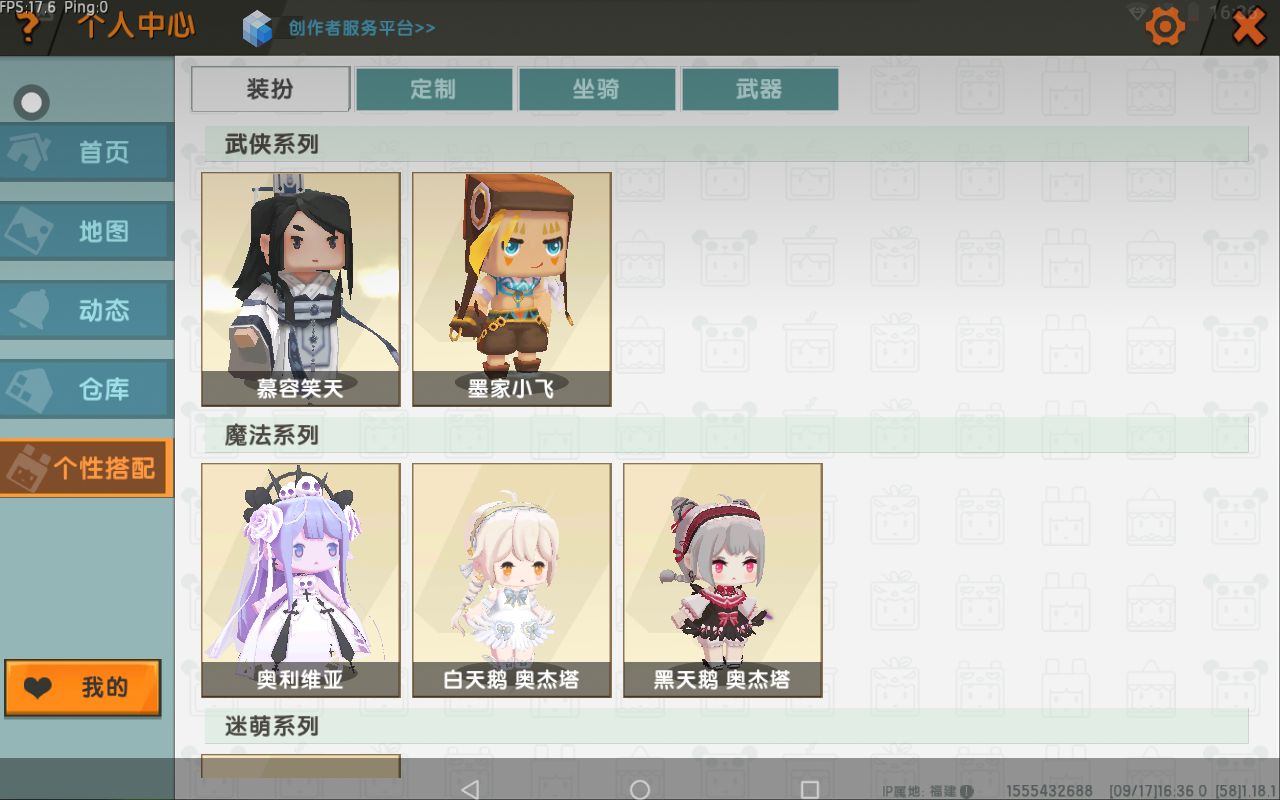Switch to the 装扮 tab
The height and width of the screenshot is (800, 1280).
[270, 89]
